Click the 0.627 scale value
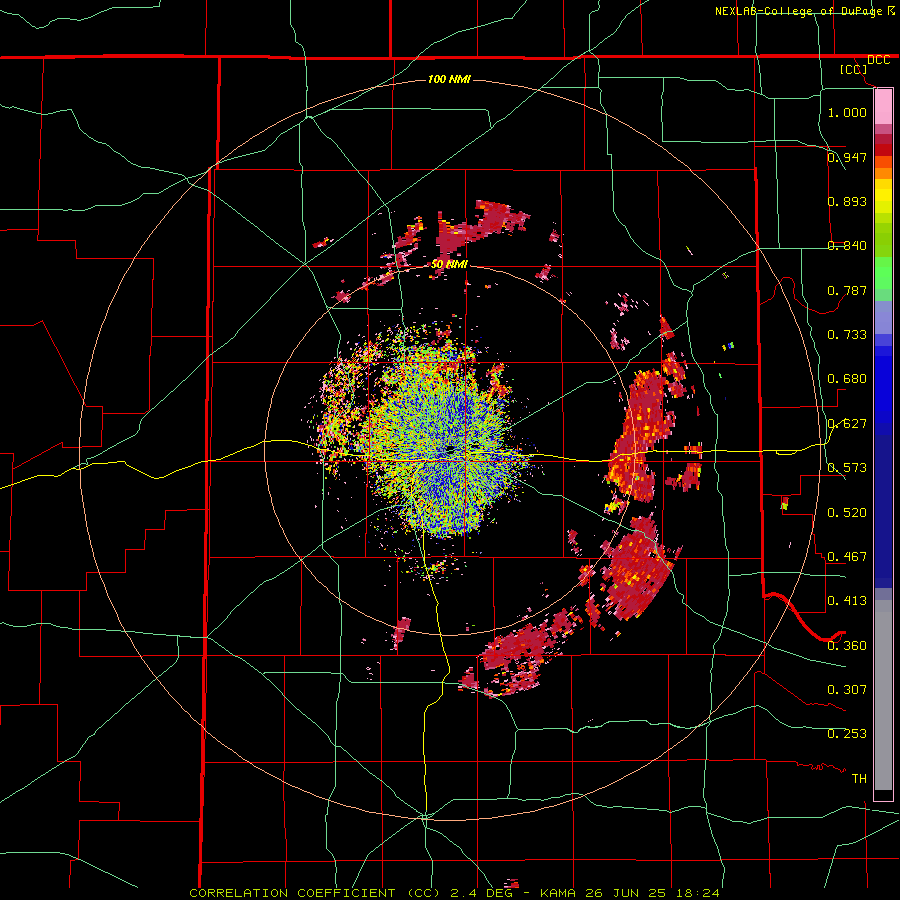The width and height of the screenshot is (900, 900). point(847,424)
